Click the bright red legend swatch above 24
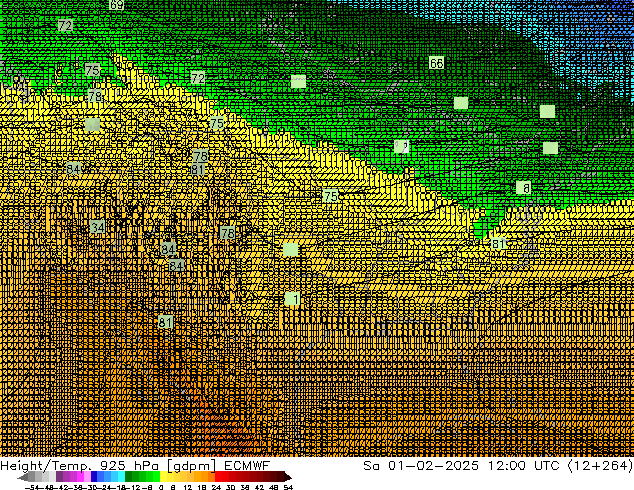Viewport: 634px width, 490px height. [x=218, y=477]
